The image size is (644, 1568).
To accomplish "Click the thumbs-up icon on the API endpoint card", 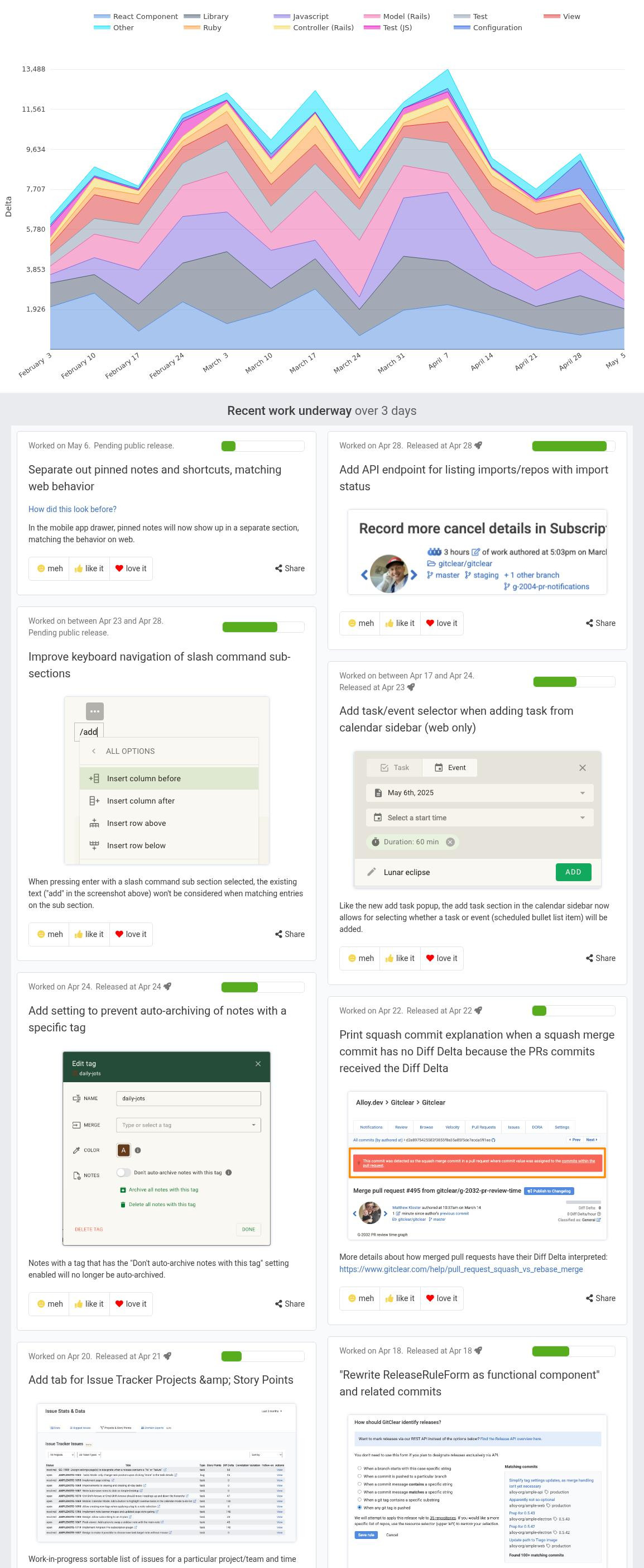I will pos(389,623).
